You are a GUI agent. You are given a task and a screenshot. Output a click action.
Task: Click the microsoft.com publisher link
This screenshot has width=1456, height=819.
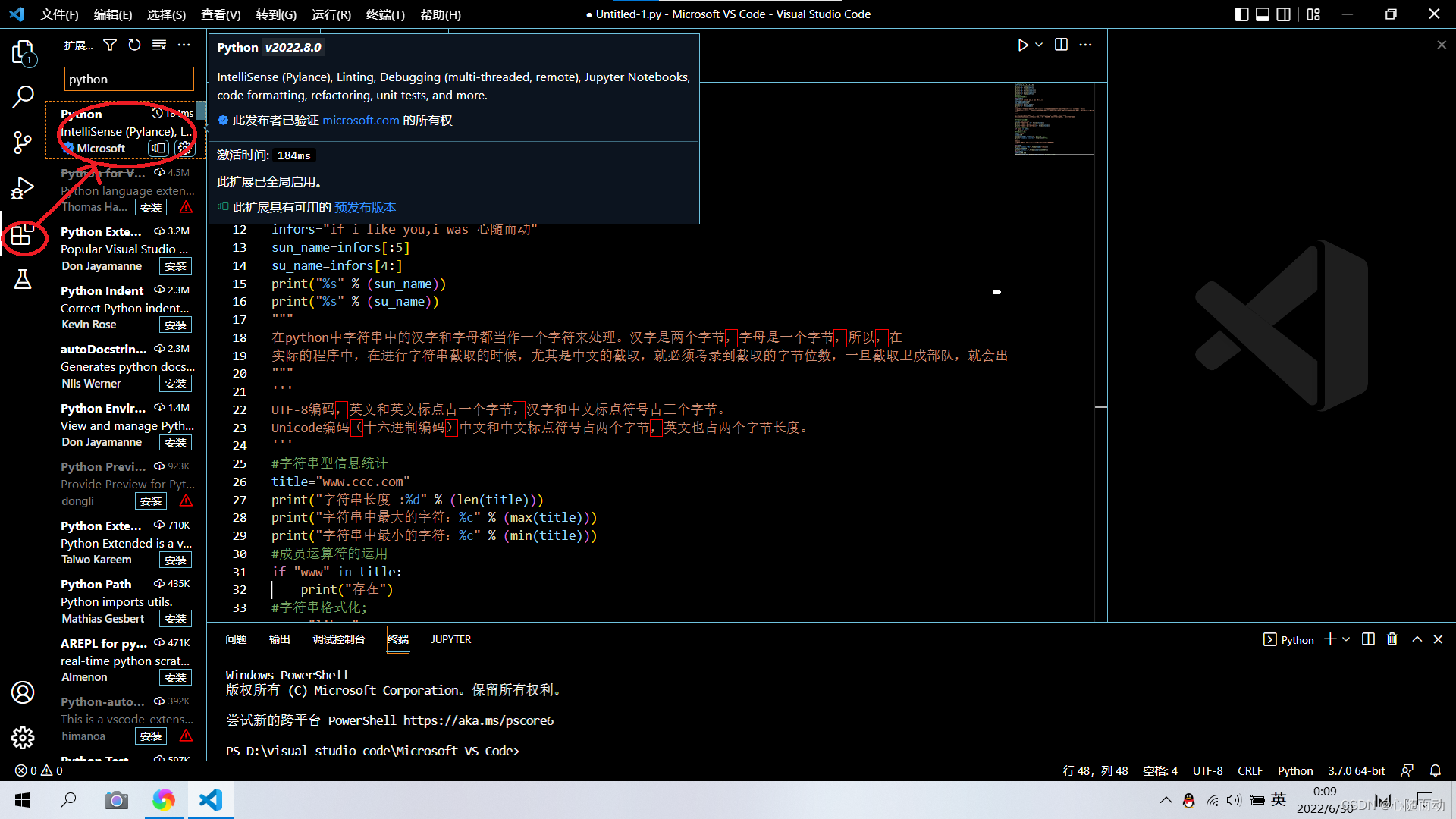coord(360,121)
